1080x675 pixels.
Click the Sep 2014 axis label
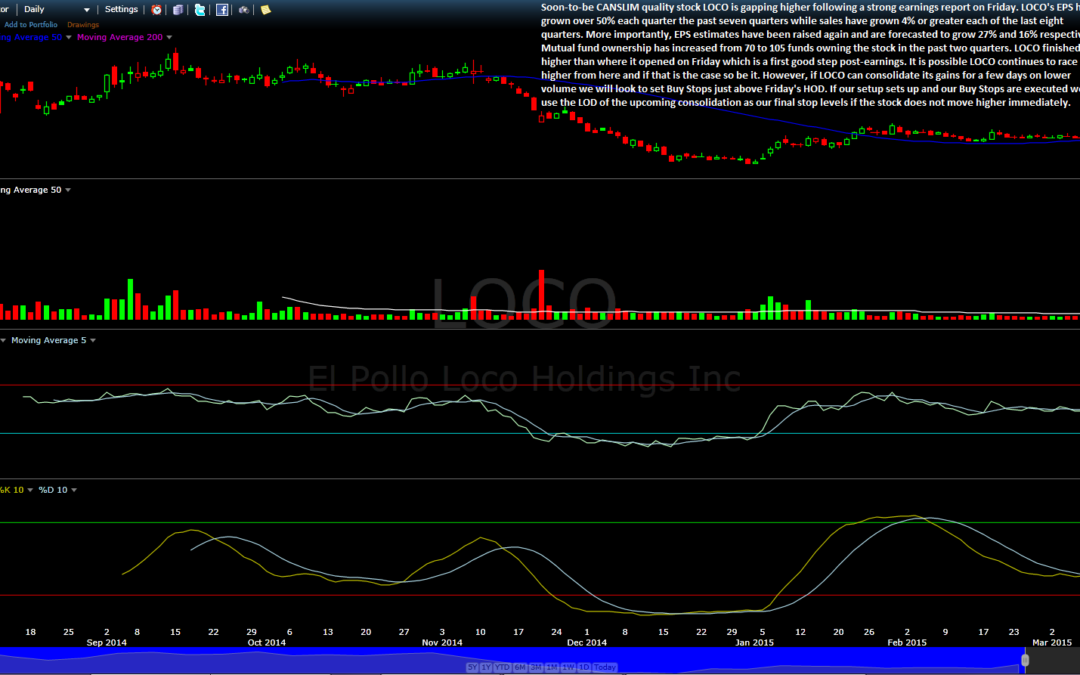click(x=106, y=643)
